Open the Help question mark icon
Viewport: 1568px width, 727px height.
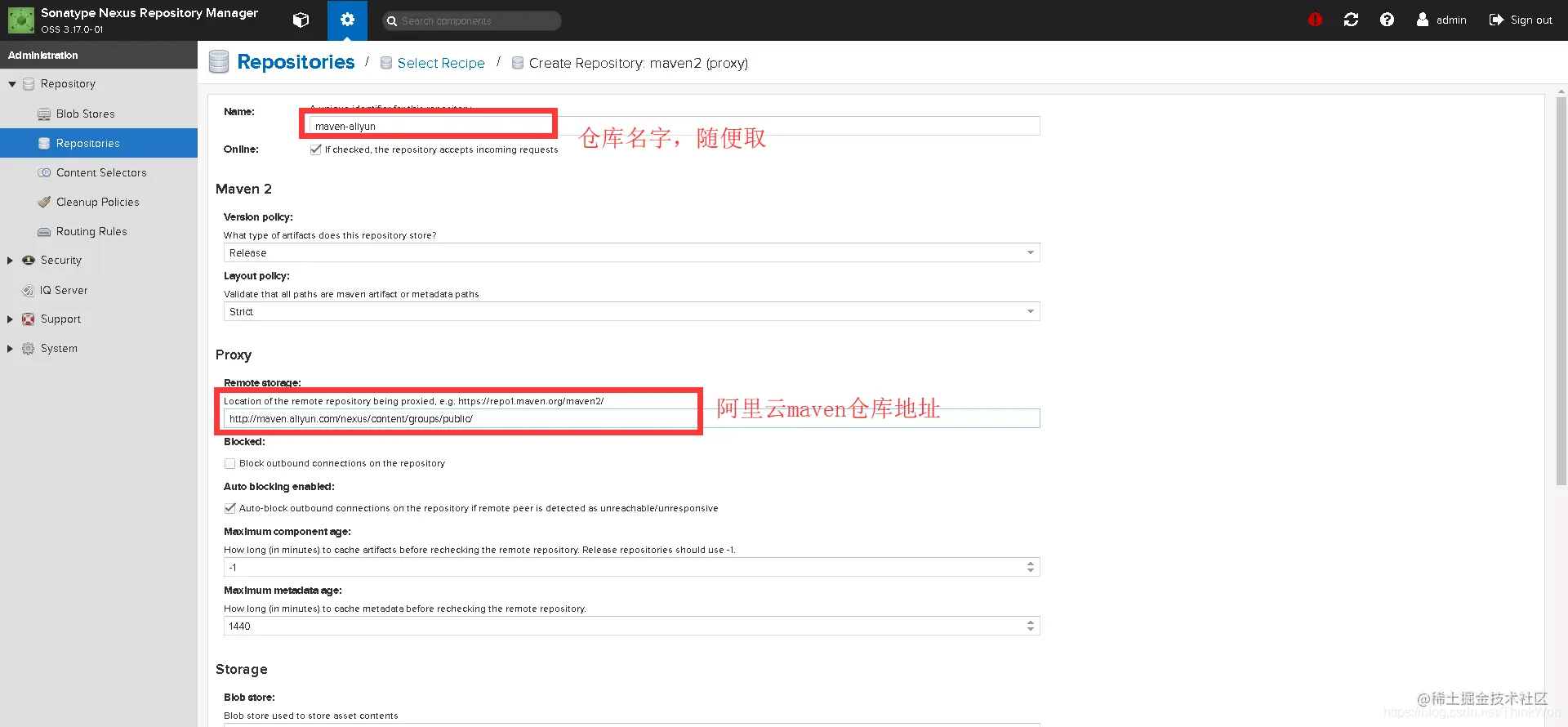1387,20
